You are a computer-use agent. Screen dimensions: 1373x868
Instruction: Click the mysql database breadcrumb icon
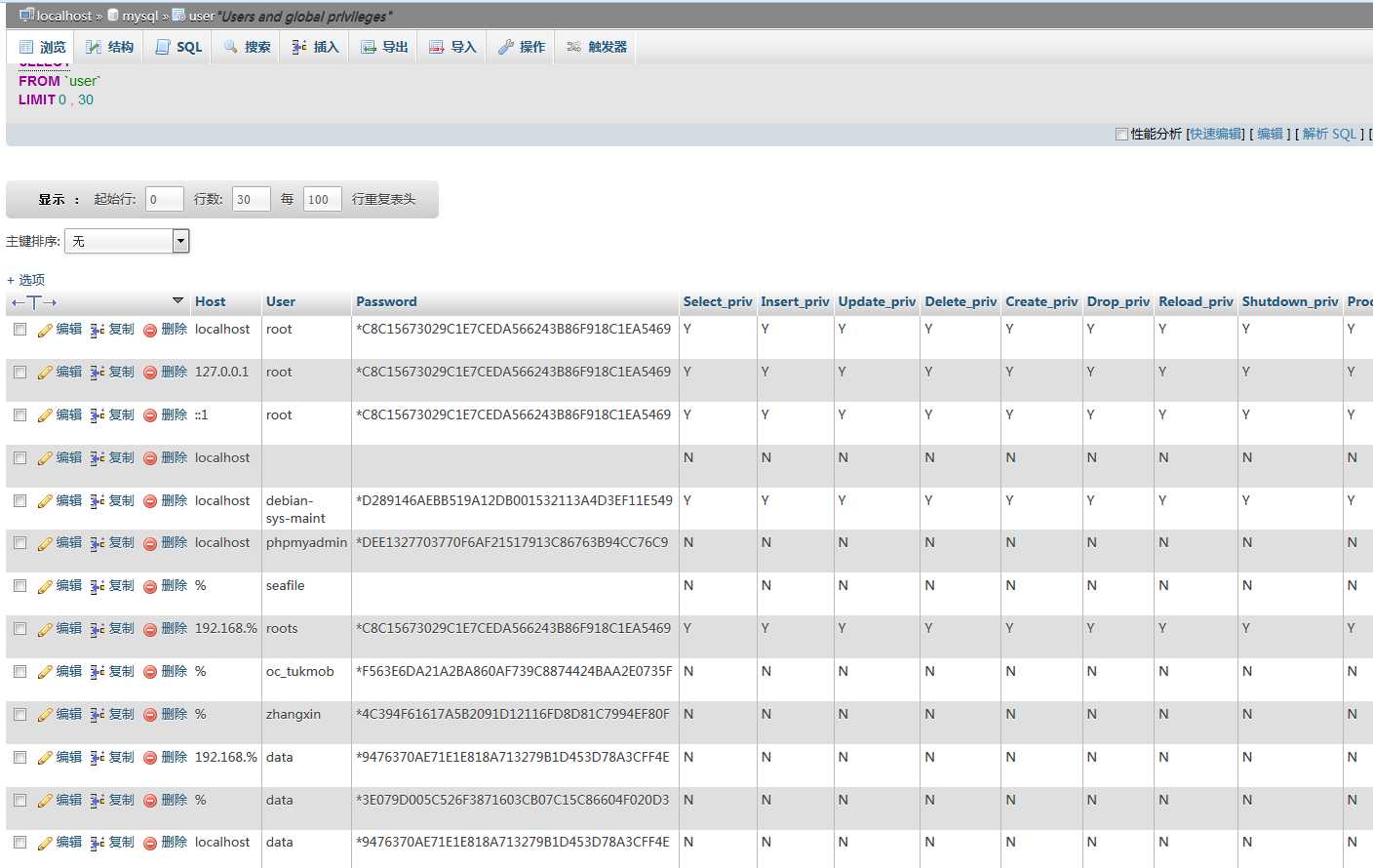[113, 16]
